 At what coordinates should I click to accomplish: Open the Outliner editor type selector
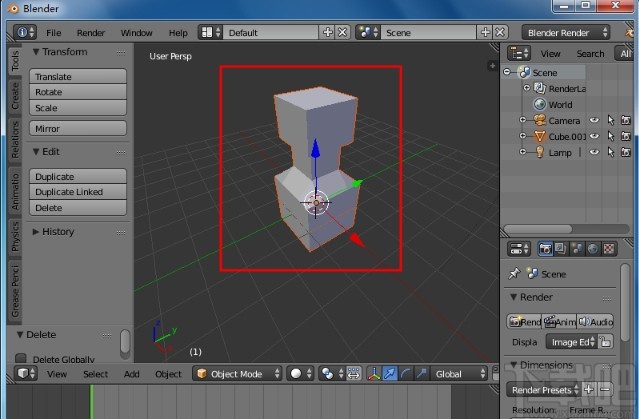point(519,53)
